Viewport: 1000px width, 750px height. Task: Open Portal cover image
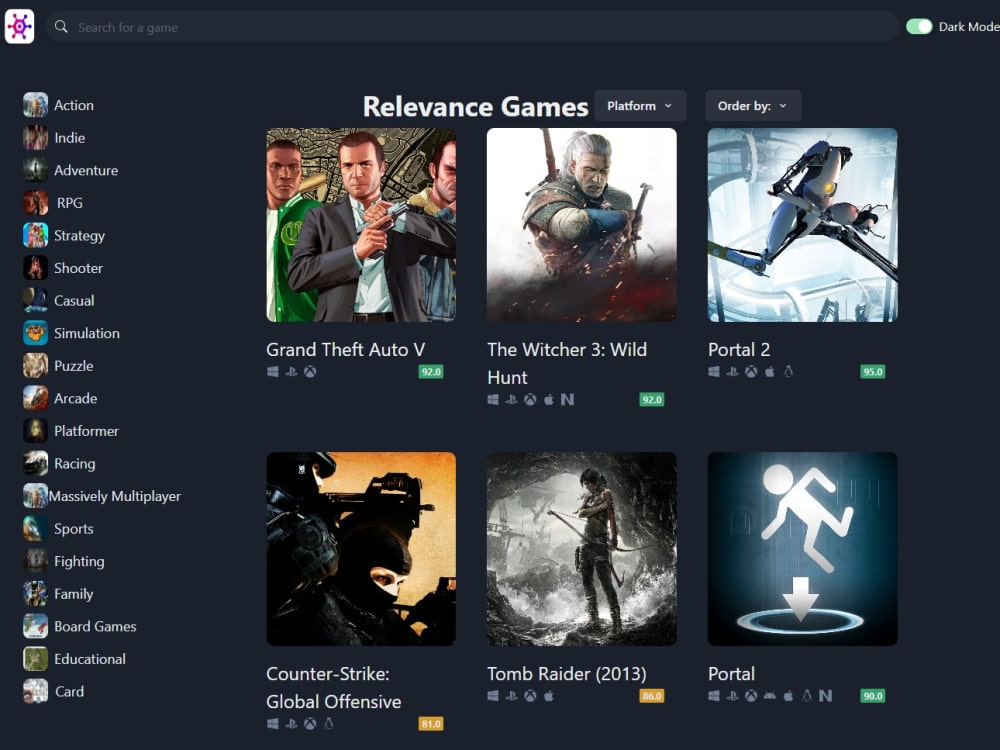tap(802, 548)
